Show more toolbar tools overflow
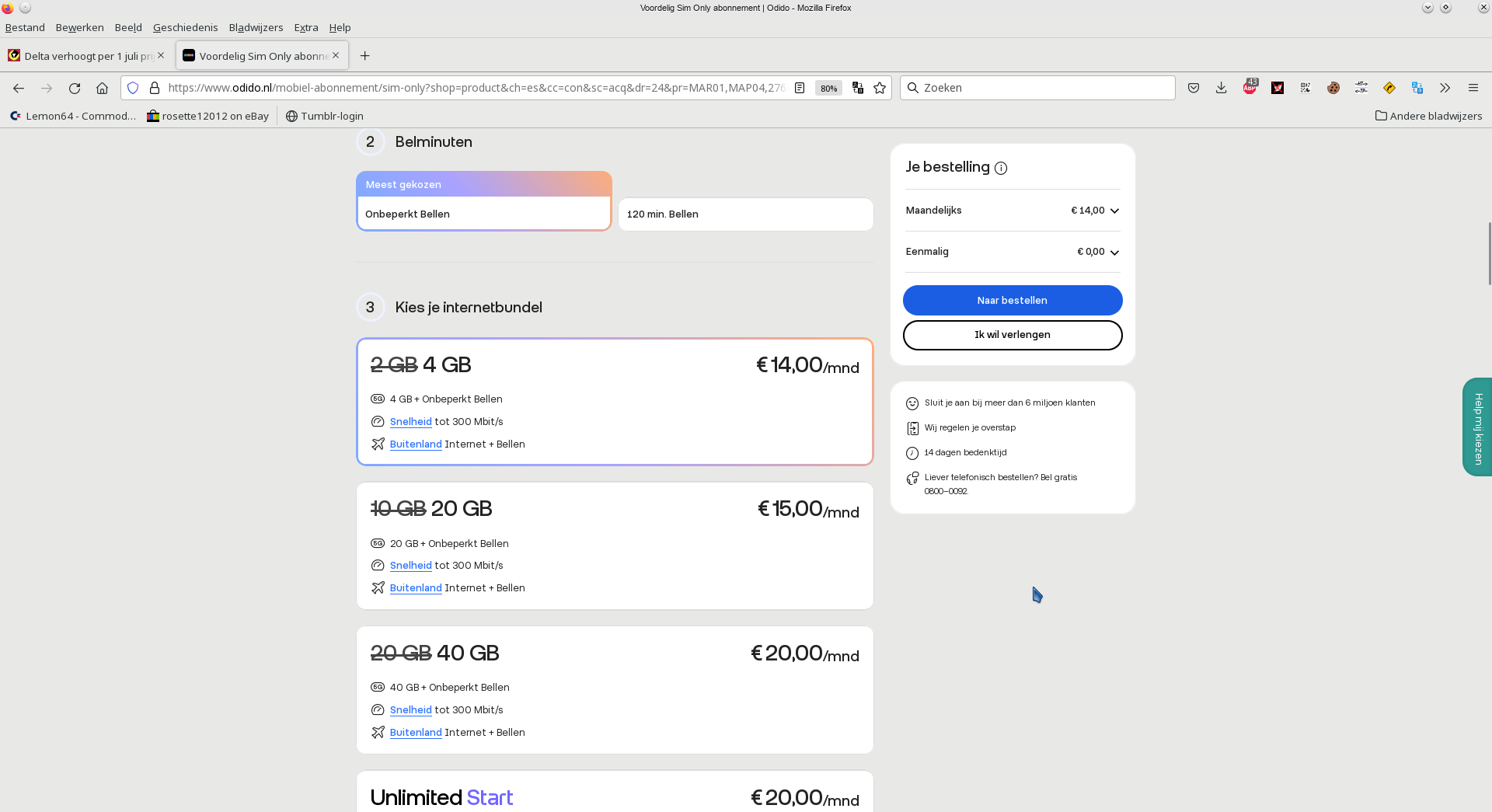1492x812 pixels. pyautogui.click(x=1445, y=88)
